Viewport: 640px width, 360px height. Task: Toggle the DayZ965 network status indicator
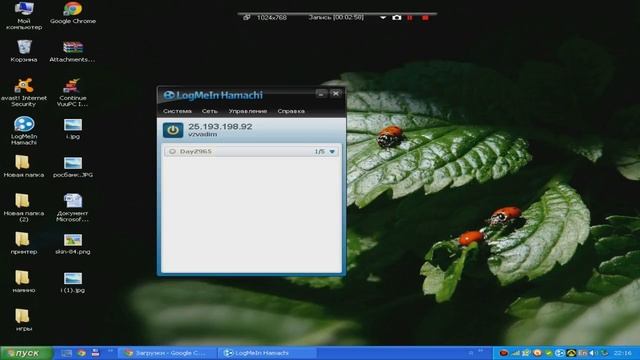[172, 151]
